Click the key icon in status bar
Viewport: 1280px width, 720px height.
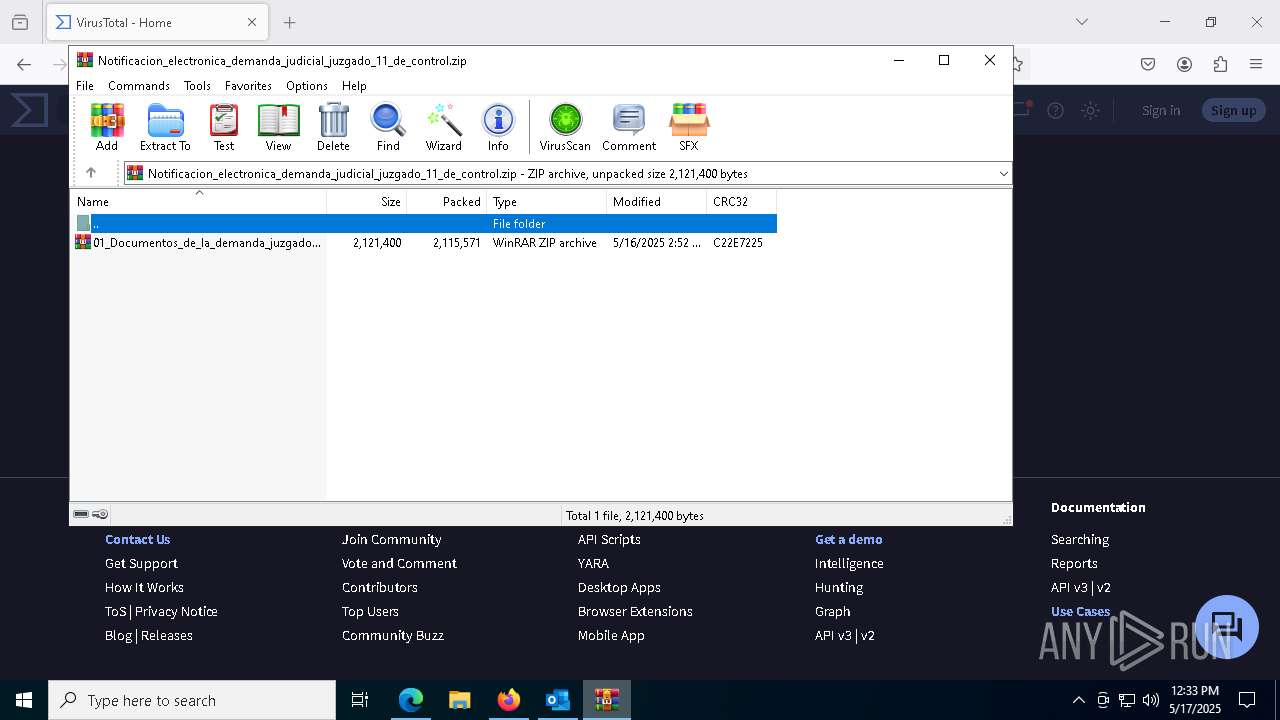coord(100,514)
